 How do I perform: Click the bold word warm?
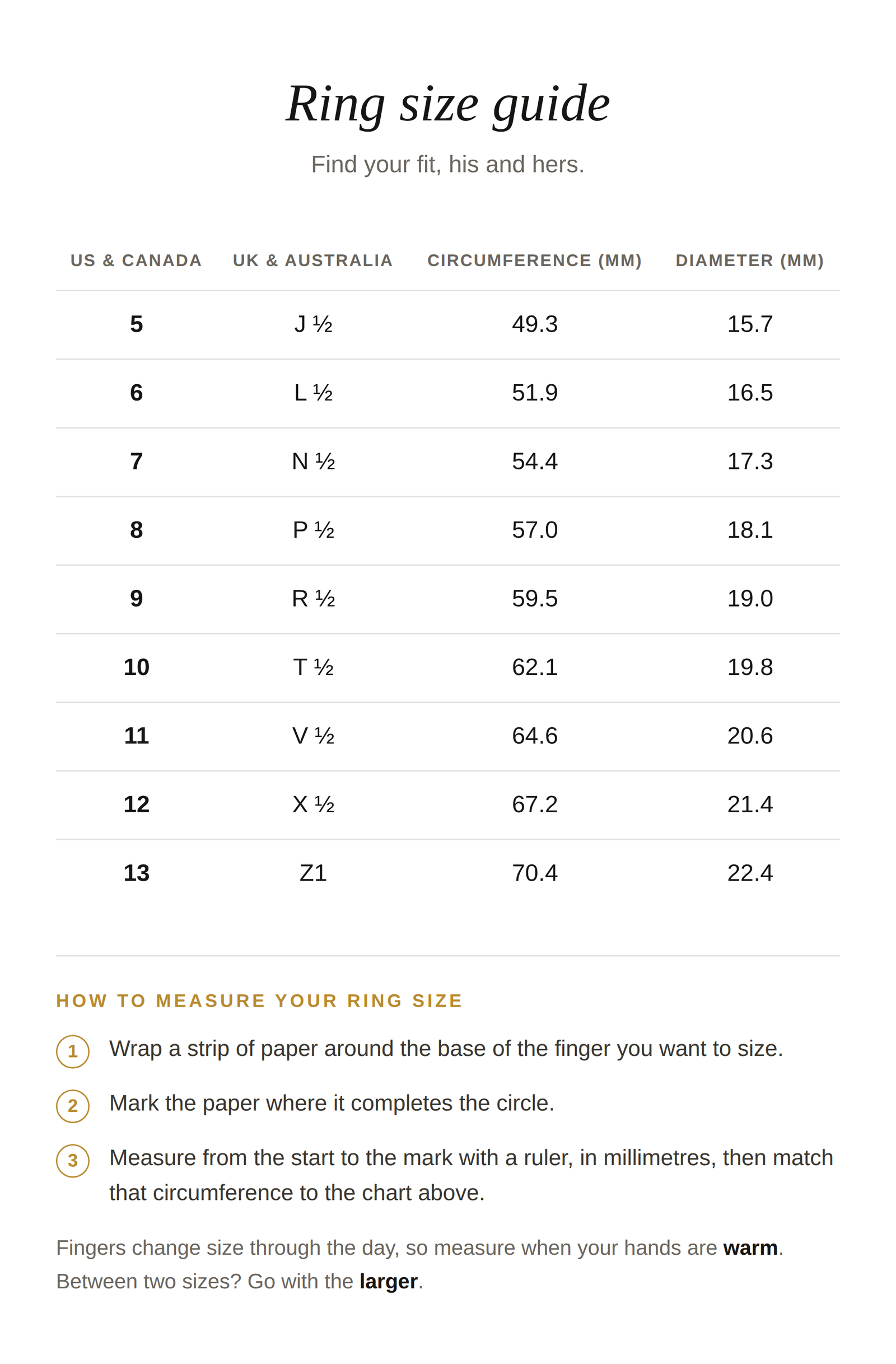pos(750,1248)
